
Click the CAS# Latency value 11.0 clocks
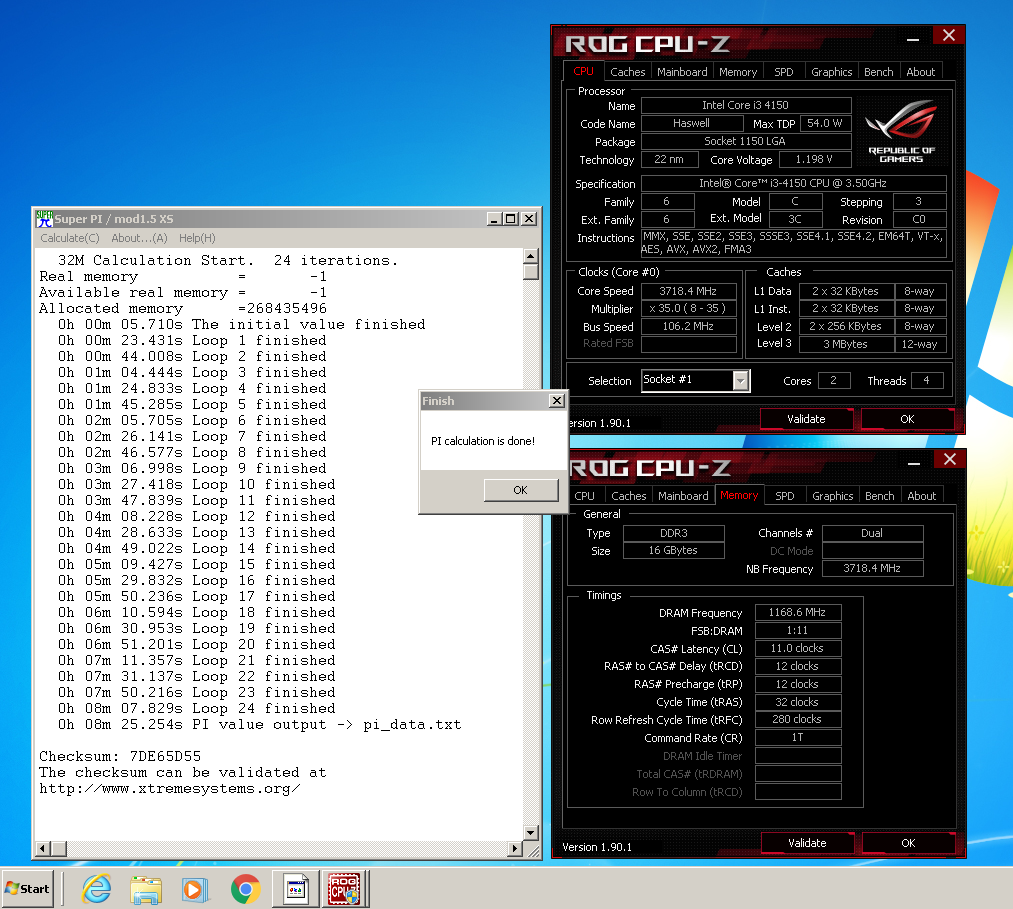point(797,648)
